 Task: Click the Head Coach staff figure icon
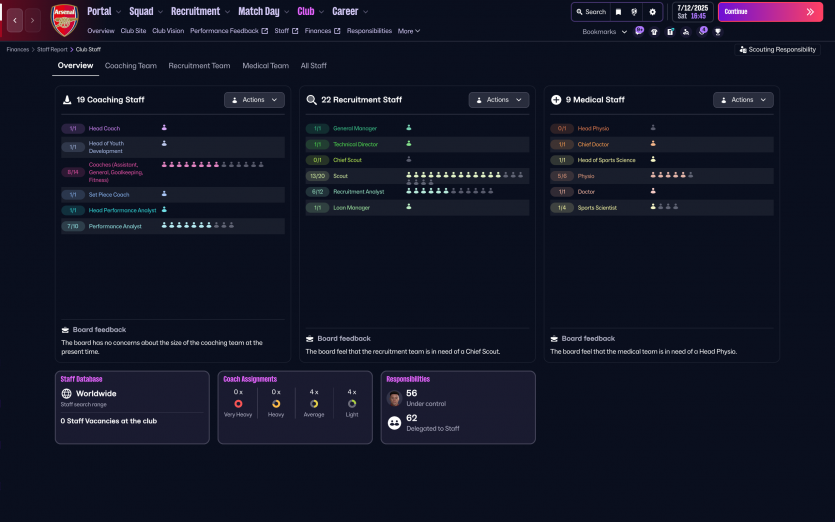pyautogui.click(x=164, y=128)
